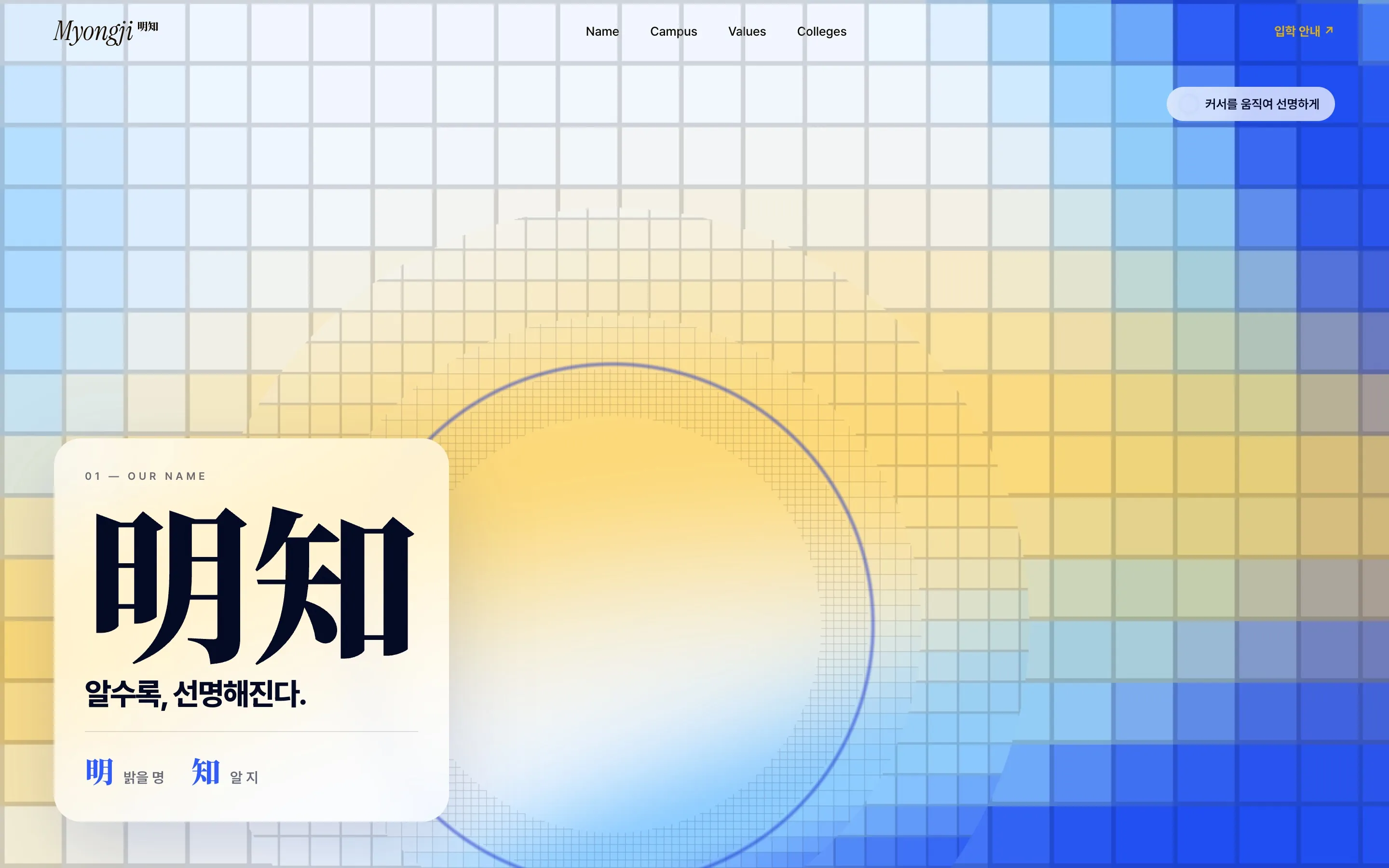Click the 커서를 움직여 선명하게 hint pill
Screen dimensions: 1389x868
(x=1250, y=104)
